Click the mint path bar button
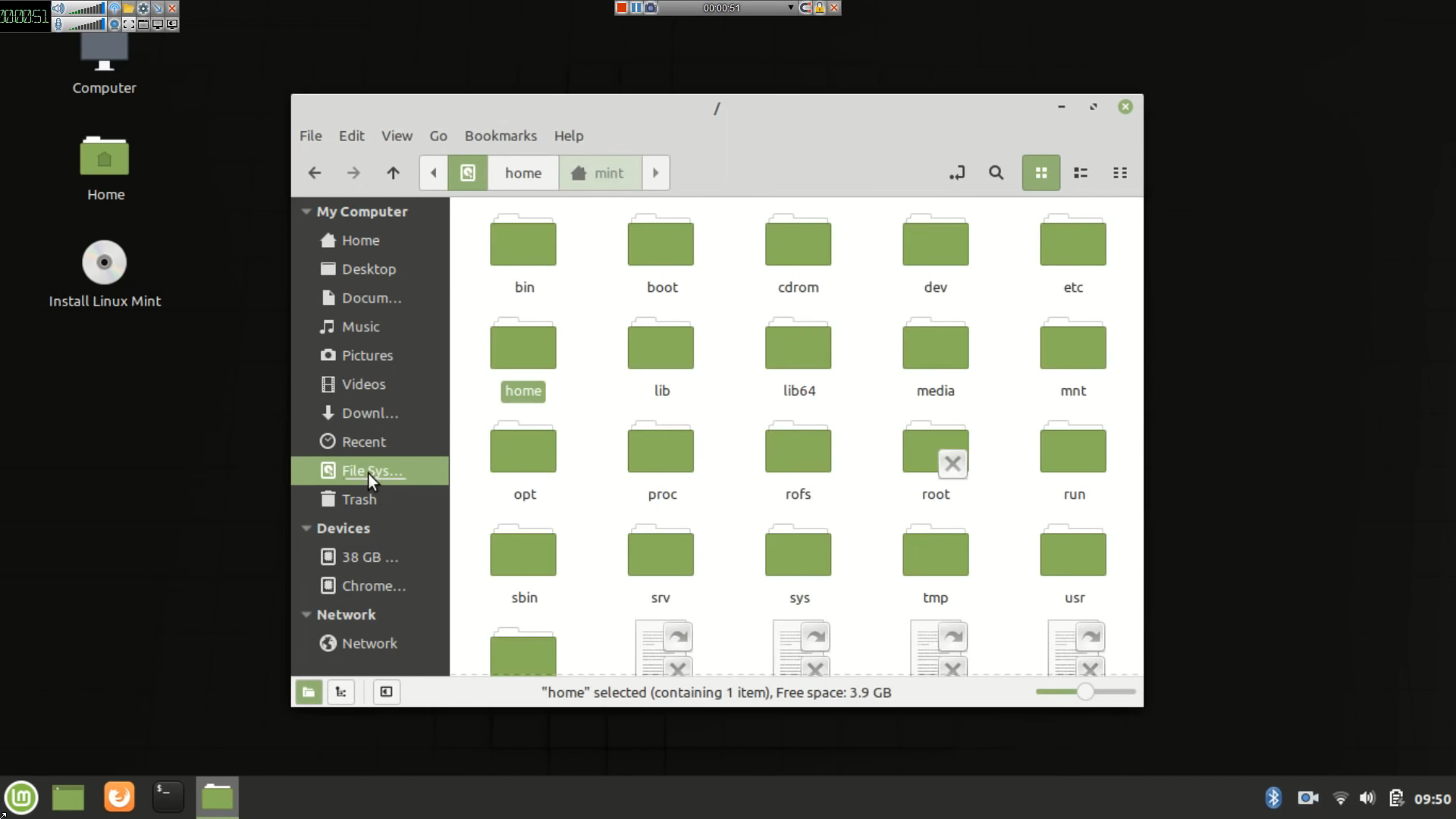This screenshot has width=1456, height=819. [600, 173]
